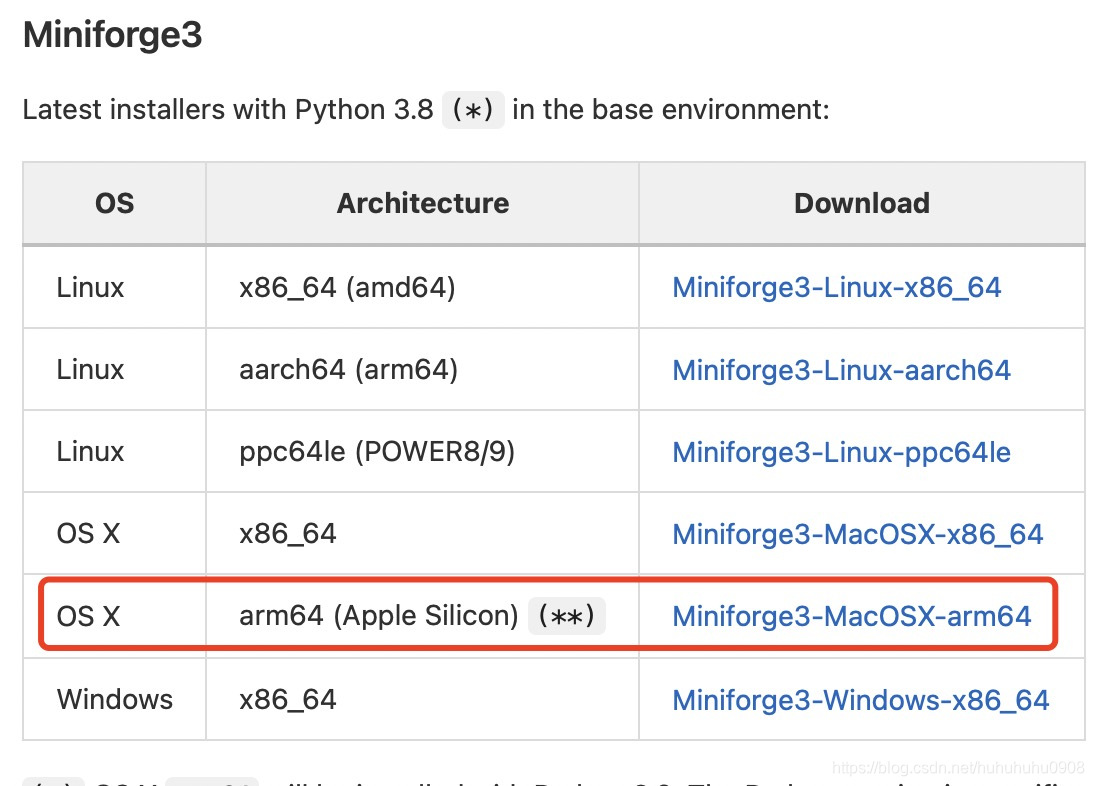Click the Architecture column header
This screenshot has width=1094, height=786.
pyautogui.click(x=422, y=203)
